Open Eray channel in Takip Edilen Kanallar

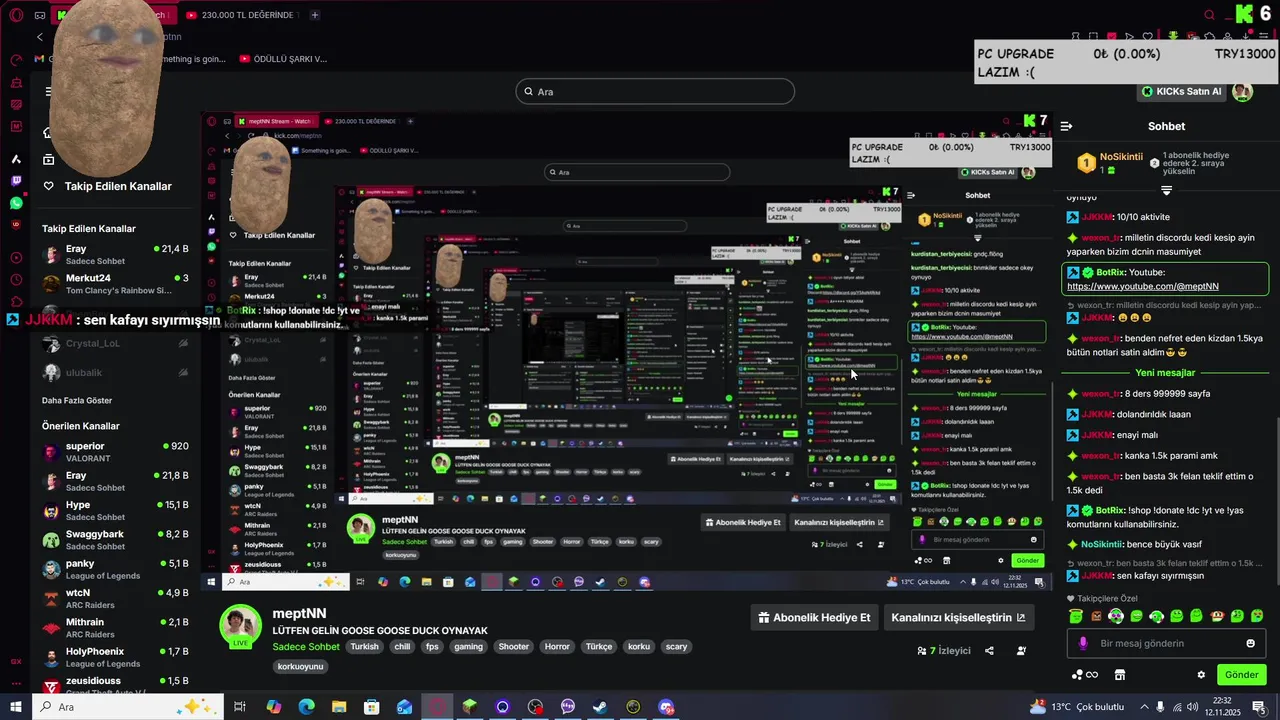click(x=115, y=254)
